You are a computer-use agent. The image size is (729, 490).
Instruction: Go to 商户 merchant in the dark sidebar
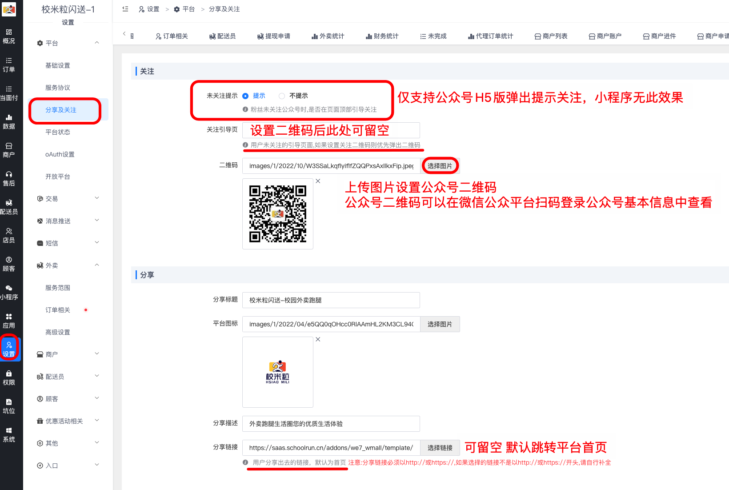pos(9,150)
